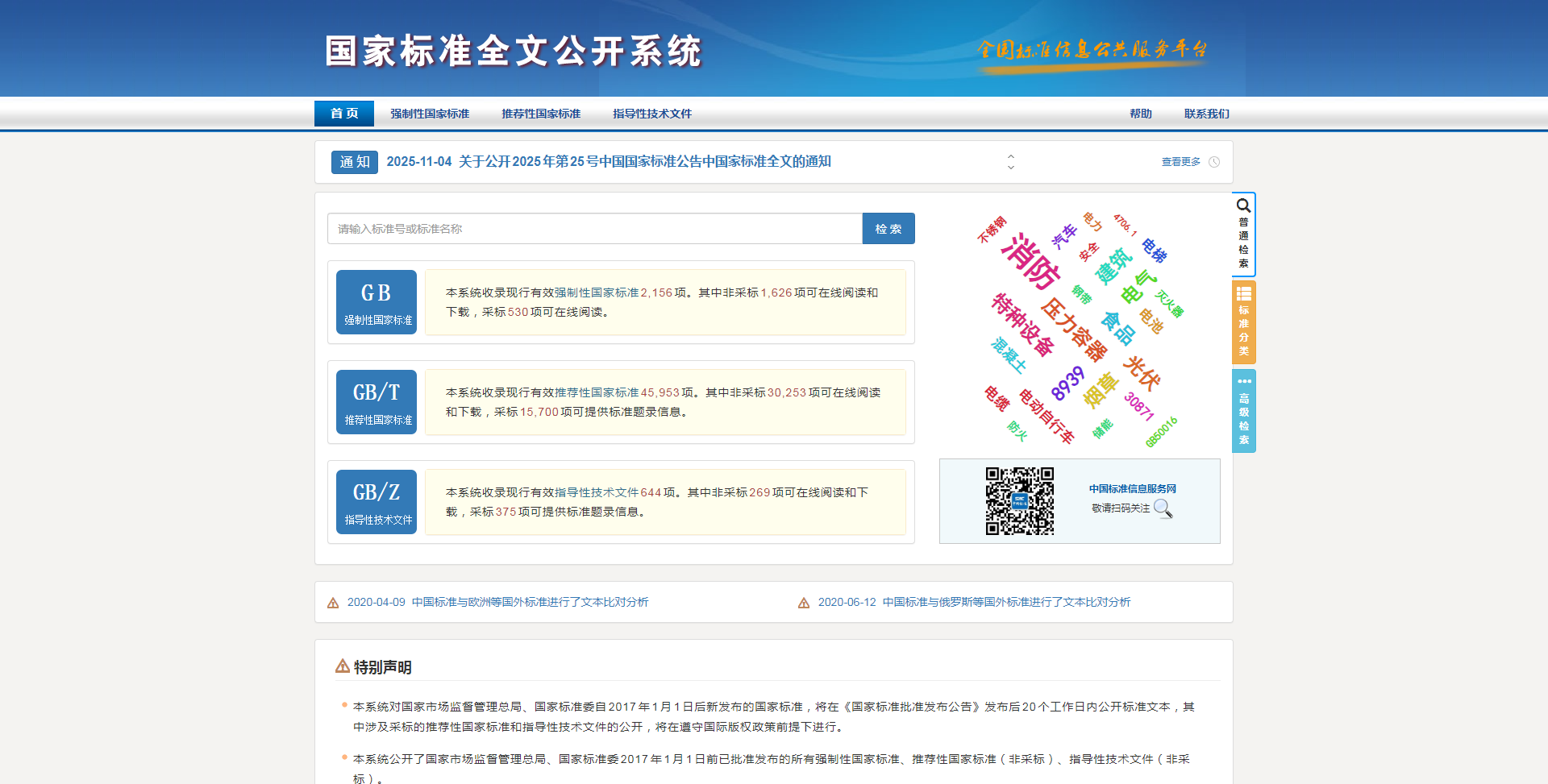Image resolution: width=1548 pixels, height=784 pixels.
Task: Click the down chevron to see next notice
Action: tap(1011, 166)
